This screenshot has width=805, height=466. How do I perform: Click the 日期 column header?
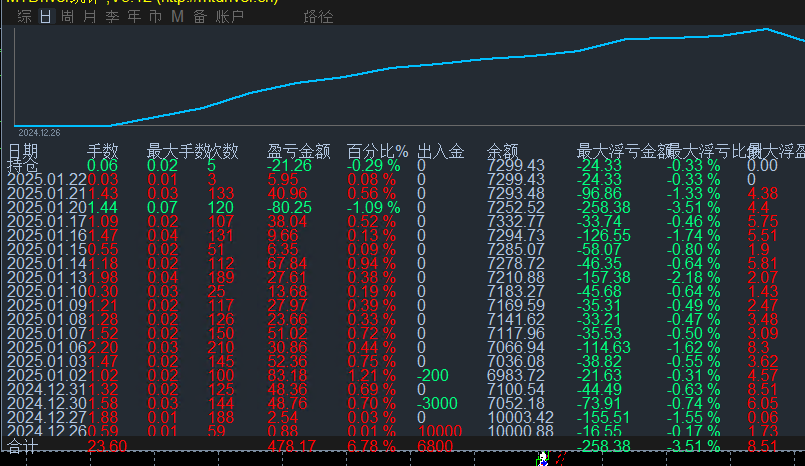[23, 151]
